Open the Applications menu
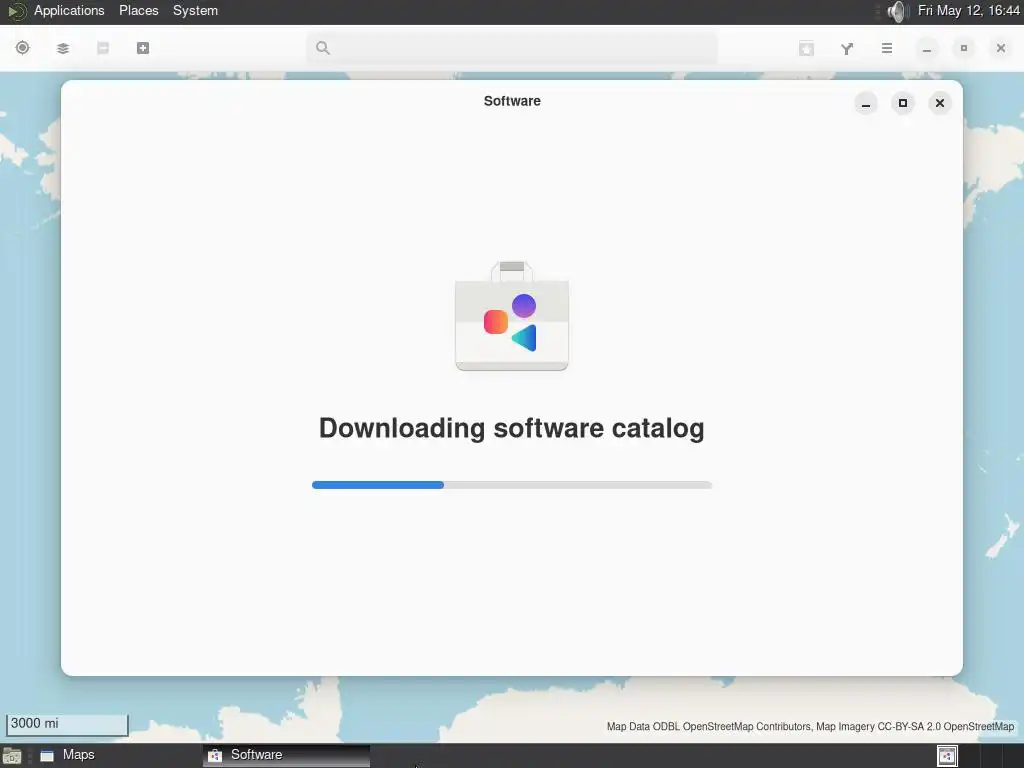 coord(69,10)
